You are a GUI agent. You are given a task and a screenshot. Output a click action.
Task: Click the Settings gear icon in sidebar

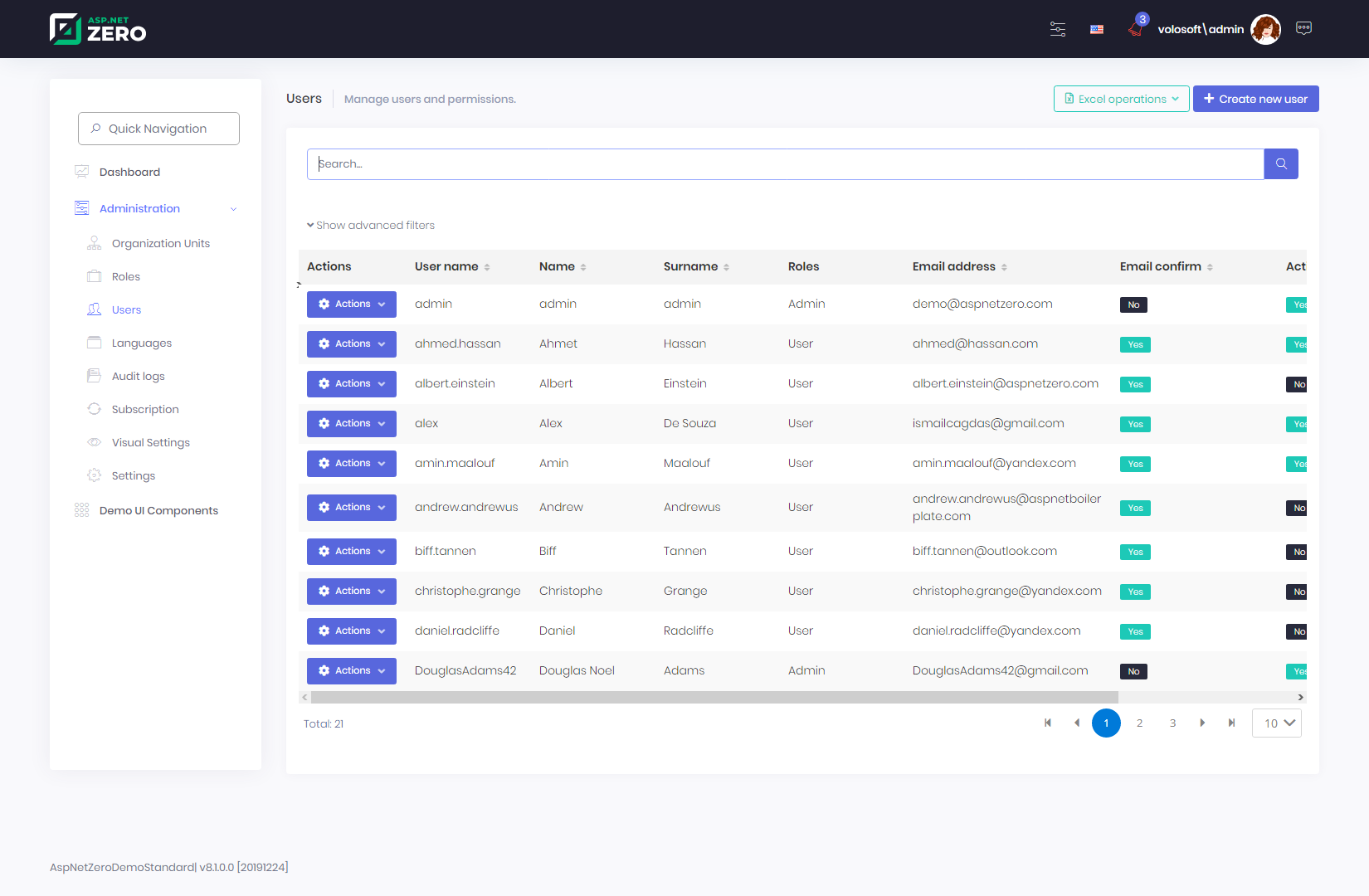tap(95, 475)
